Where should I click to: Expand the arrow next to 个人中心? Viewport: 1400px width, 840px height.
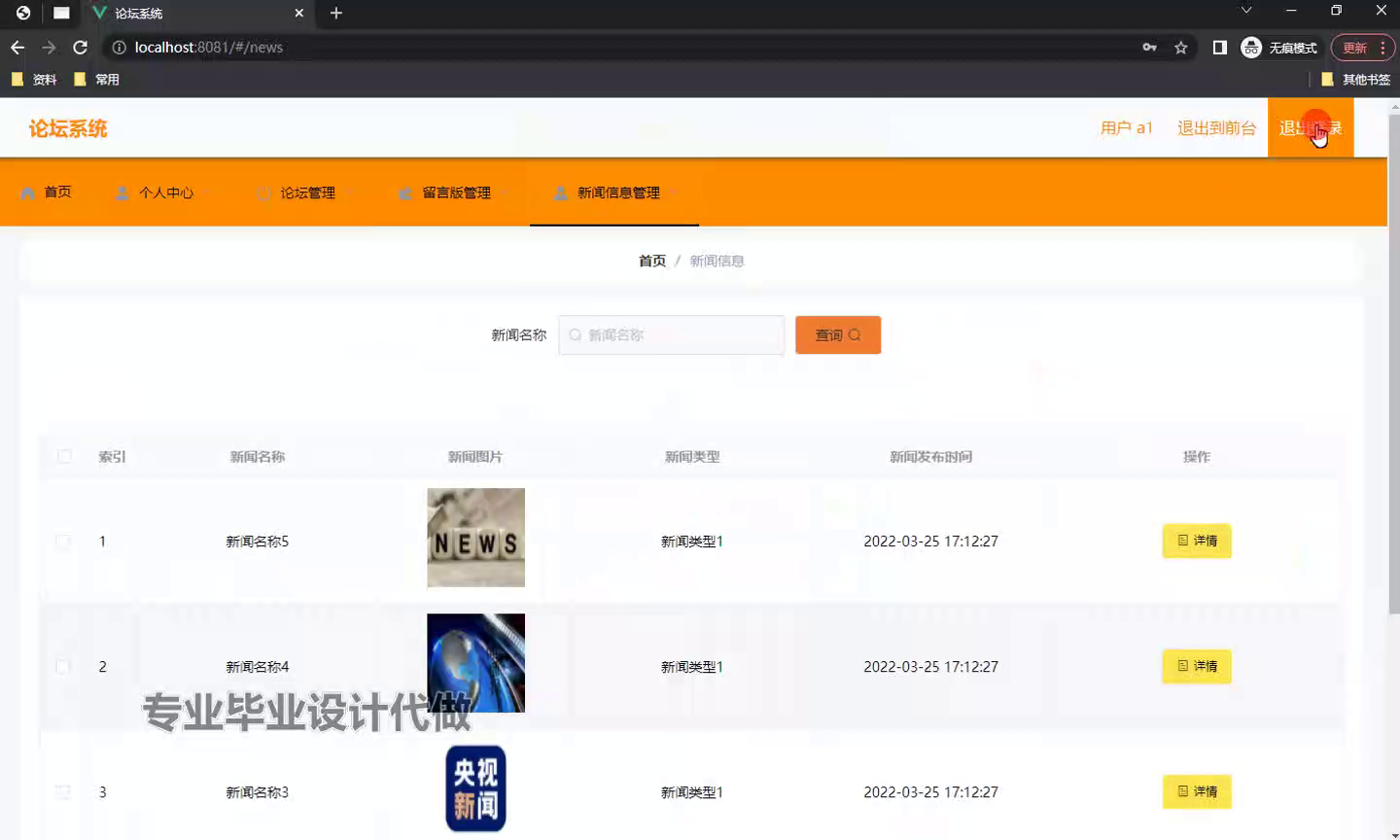205,193
